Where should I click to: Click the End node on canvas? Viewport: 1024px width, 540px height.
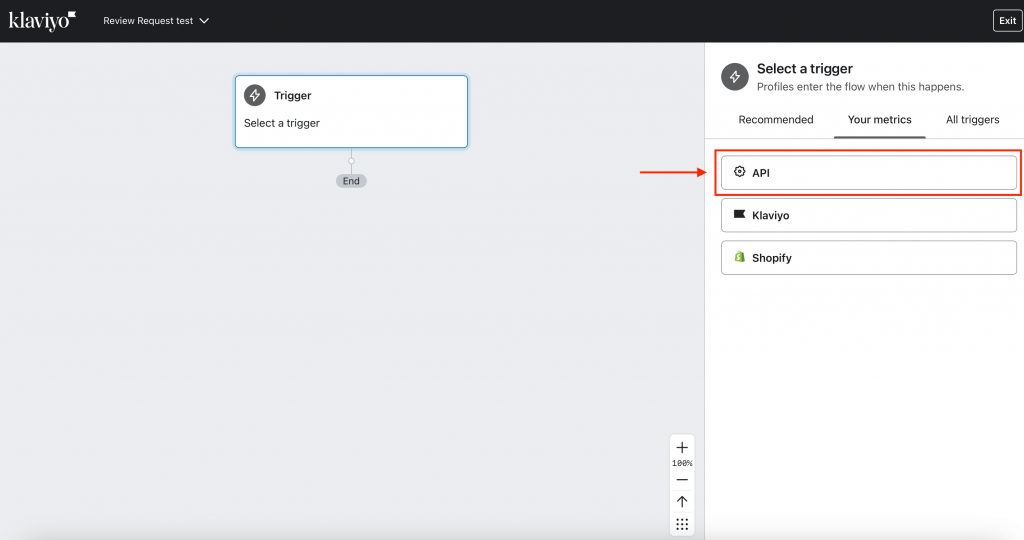pyautogui.click(x=351, y=181)
